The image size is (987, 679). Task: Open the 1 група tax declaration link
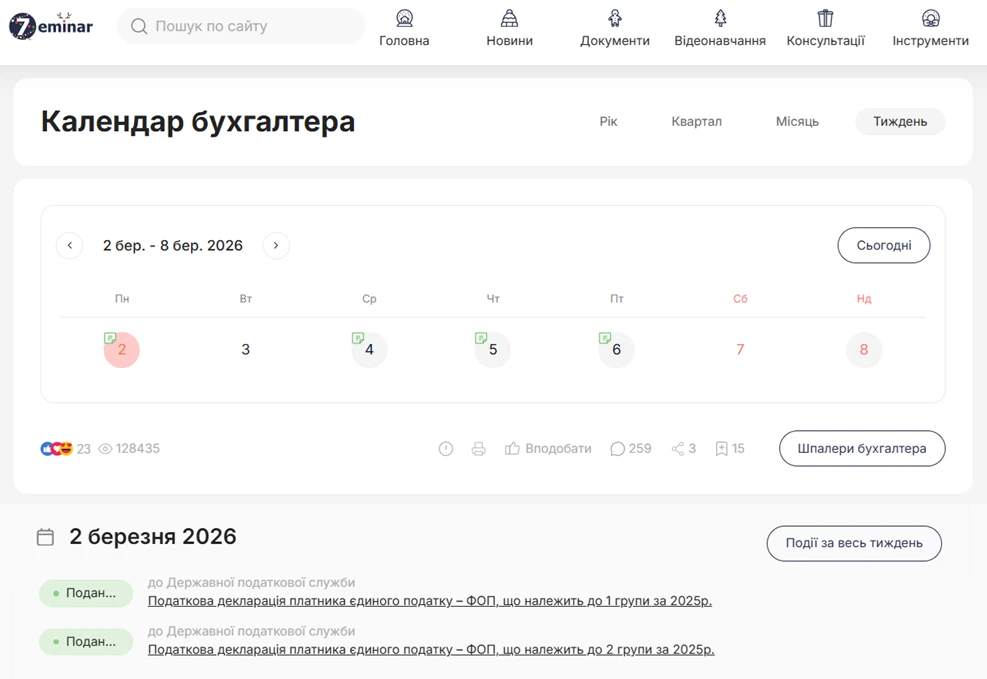(x=430, y=600)
